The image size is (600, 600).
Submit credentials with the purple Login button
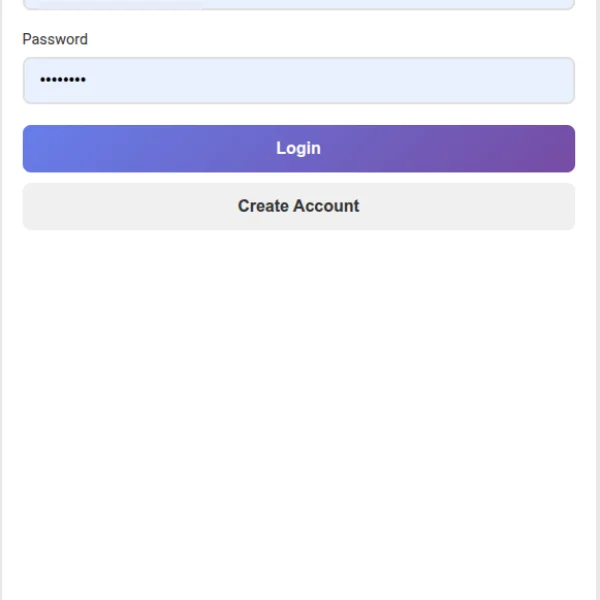298,148
